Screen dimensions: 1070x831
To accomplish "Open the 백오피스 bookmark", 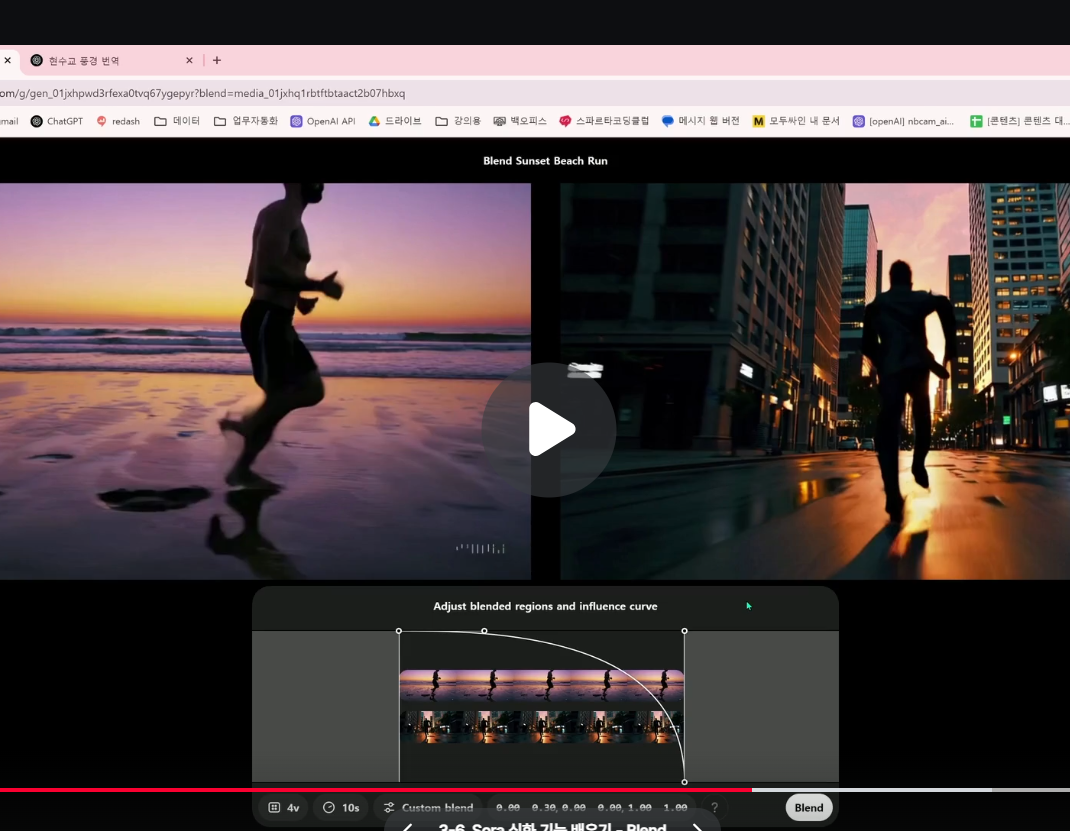I will coord(520,121).
